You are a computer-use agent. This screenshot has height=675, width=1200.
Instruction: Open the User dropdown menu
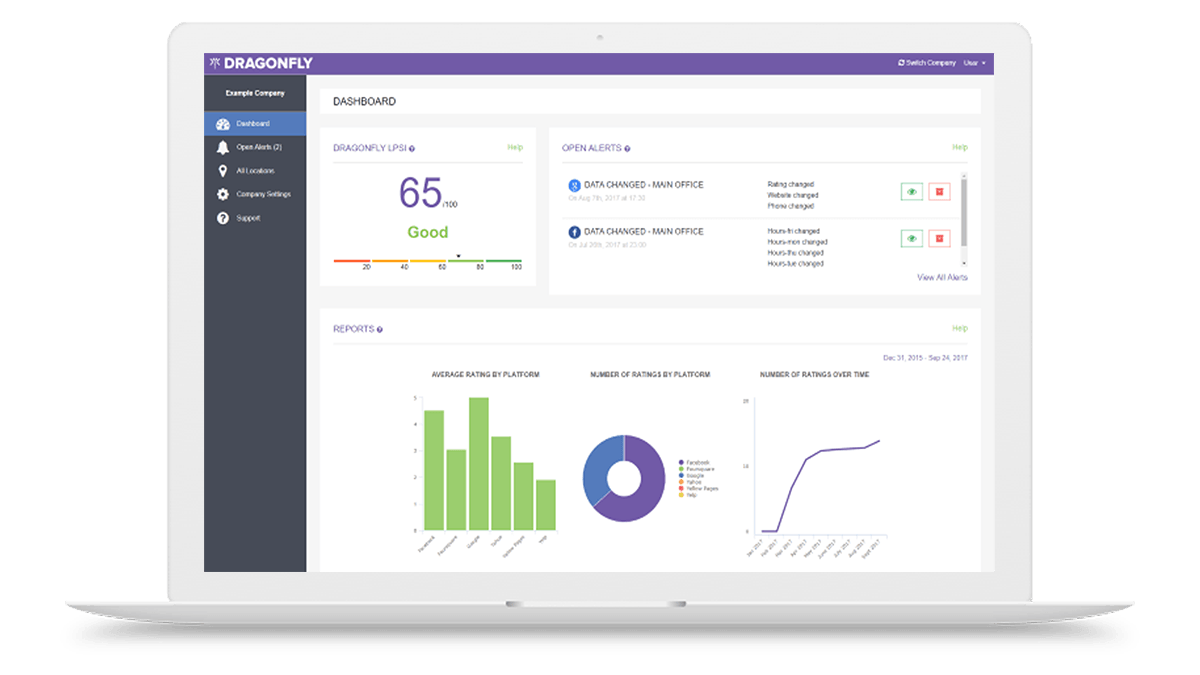click(972, 62)
